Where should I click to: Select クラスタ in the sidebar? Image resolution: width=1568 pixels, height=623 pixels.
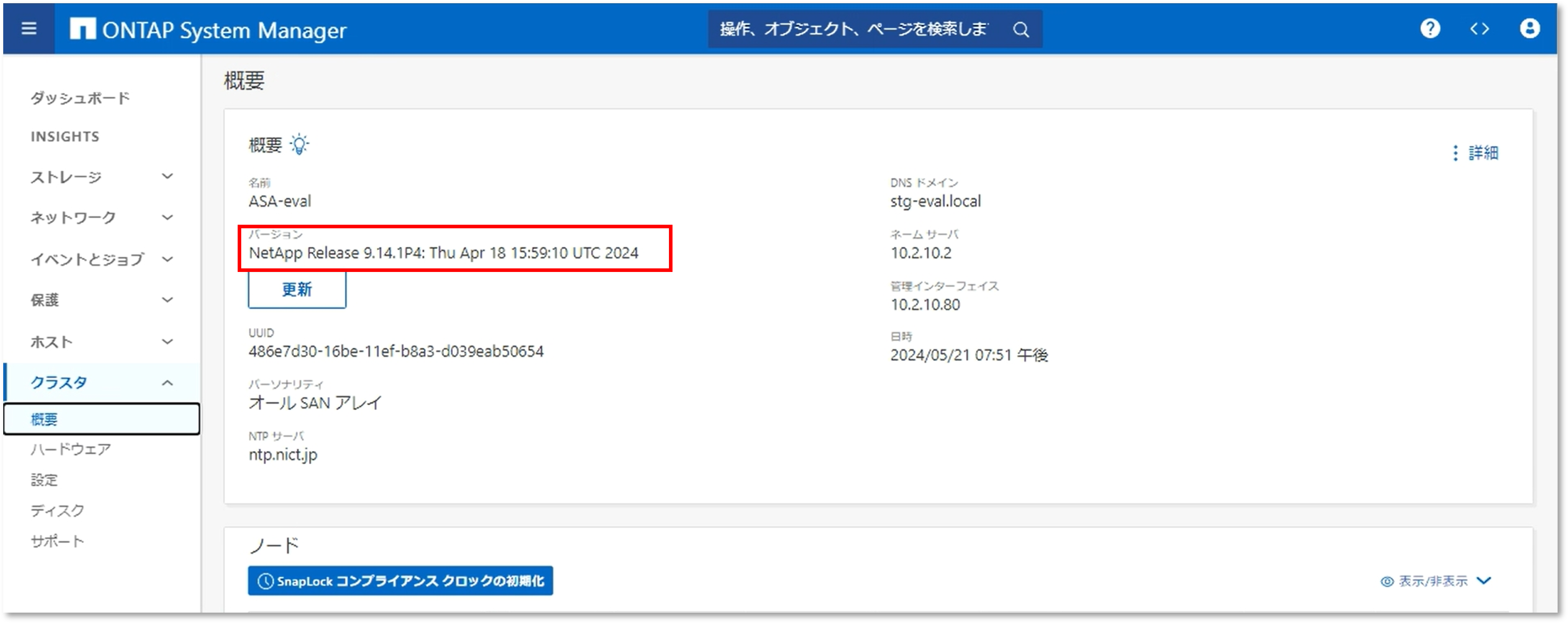59,383
